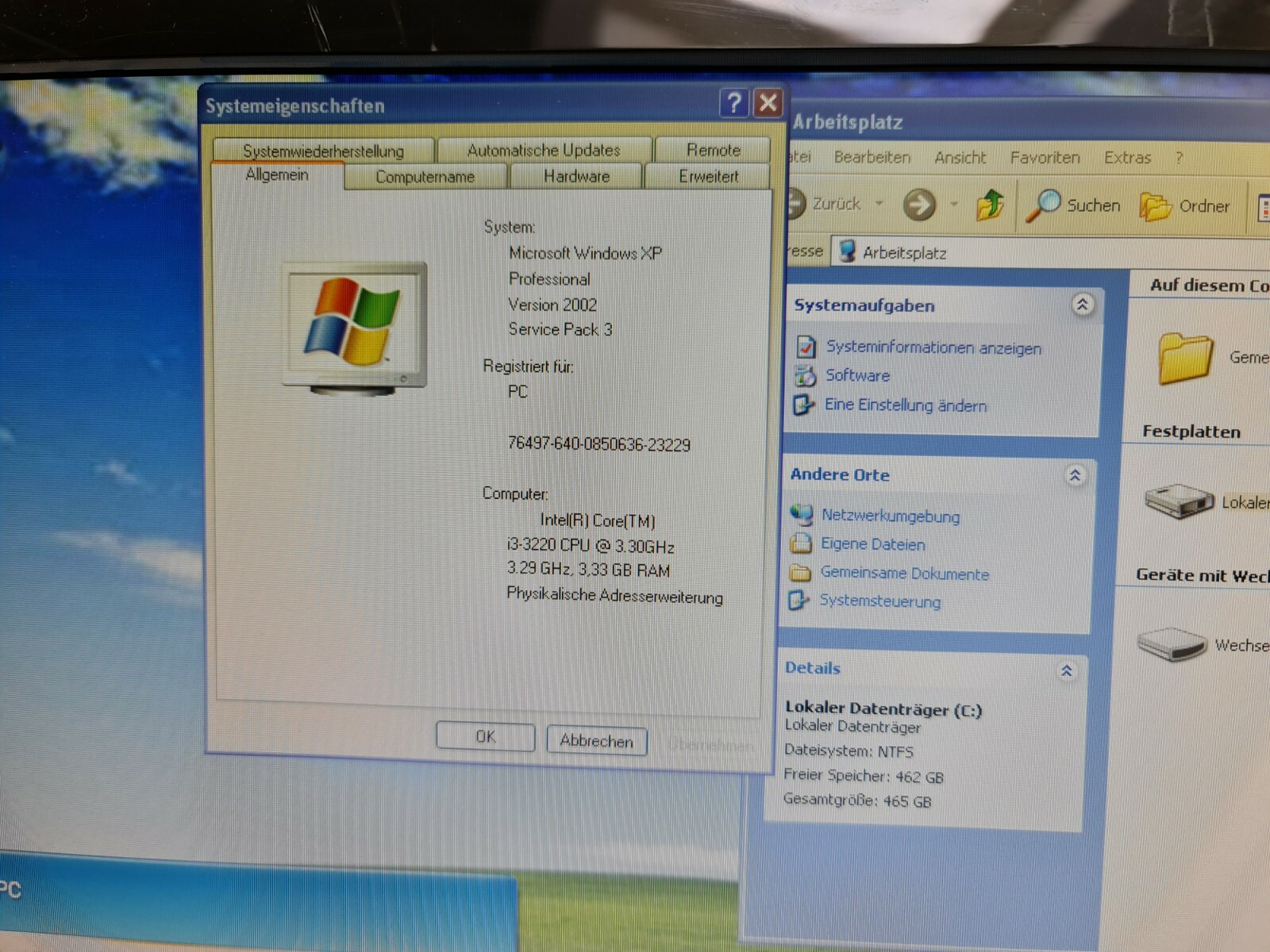Open the Bearbeiten menu

[872, 157]
